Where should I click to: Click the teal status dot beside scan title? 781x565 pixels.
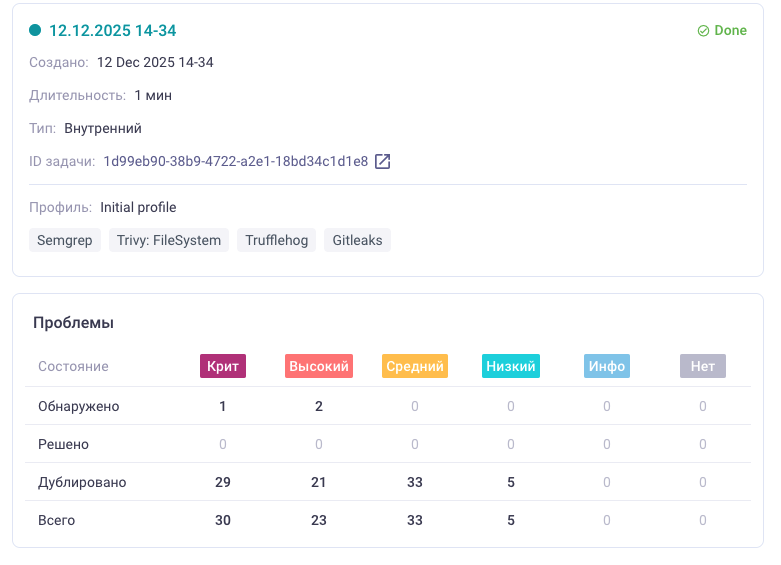(35, 31)
